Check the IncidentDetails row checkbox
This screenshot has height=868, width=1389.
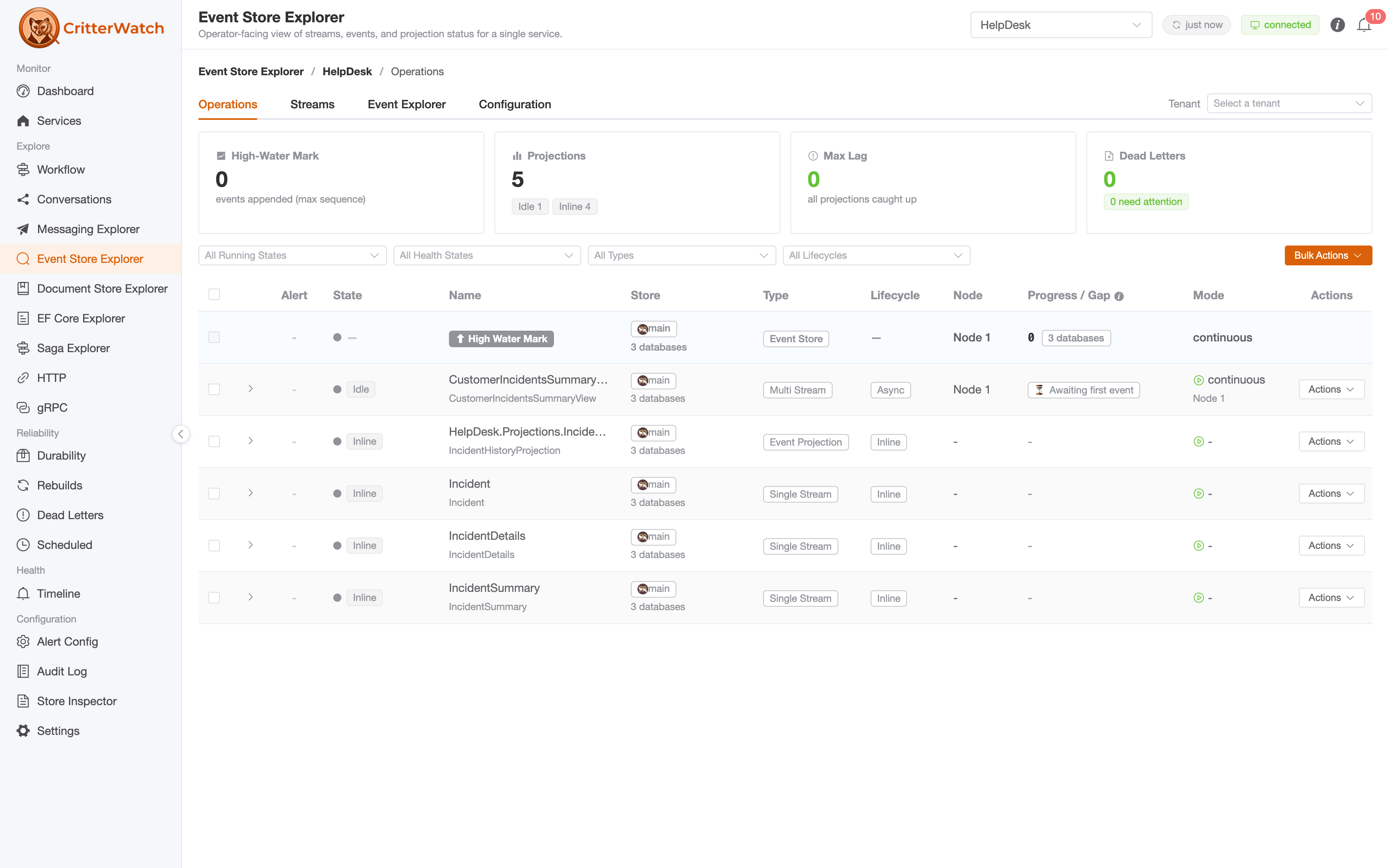pos(214,546)
